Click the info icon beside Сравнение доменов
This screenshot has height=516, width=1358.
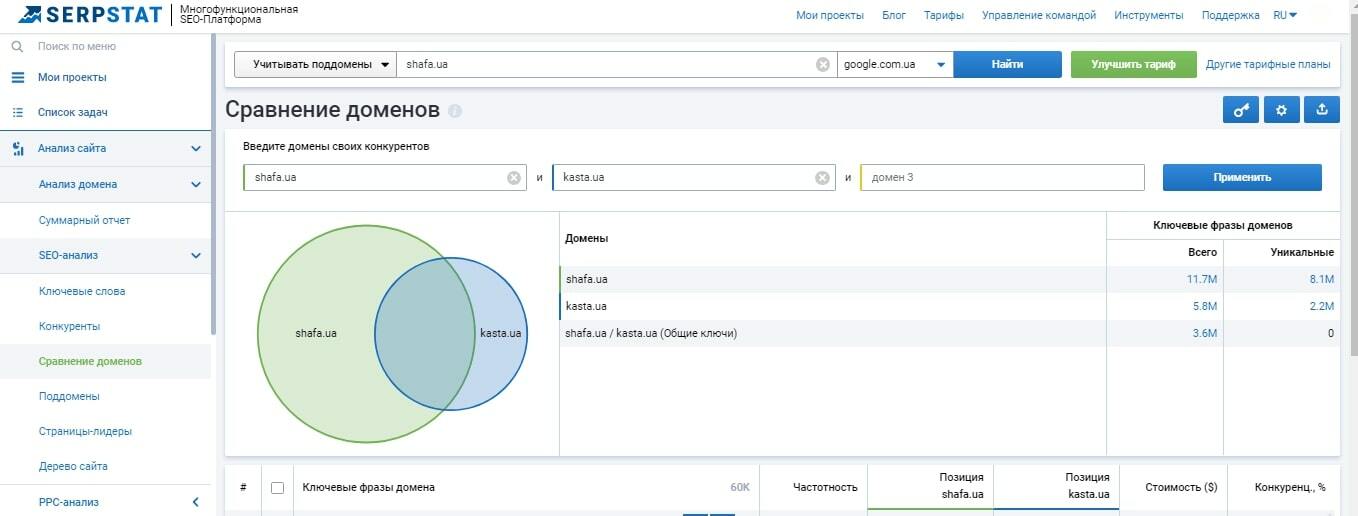coord(455,111)
